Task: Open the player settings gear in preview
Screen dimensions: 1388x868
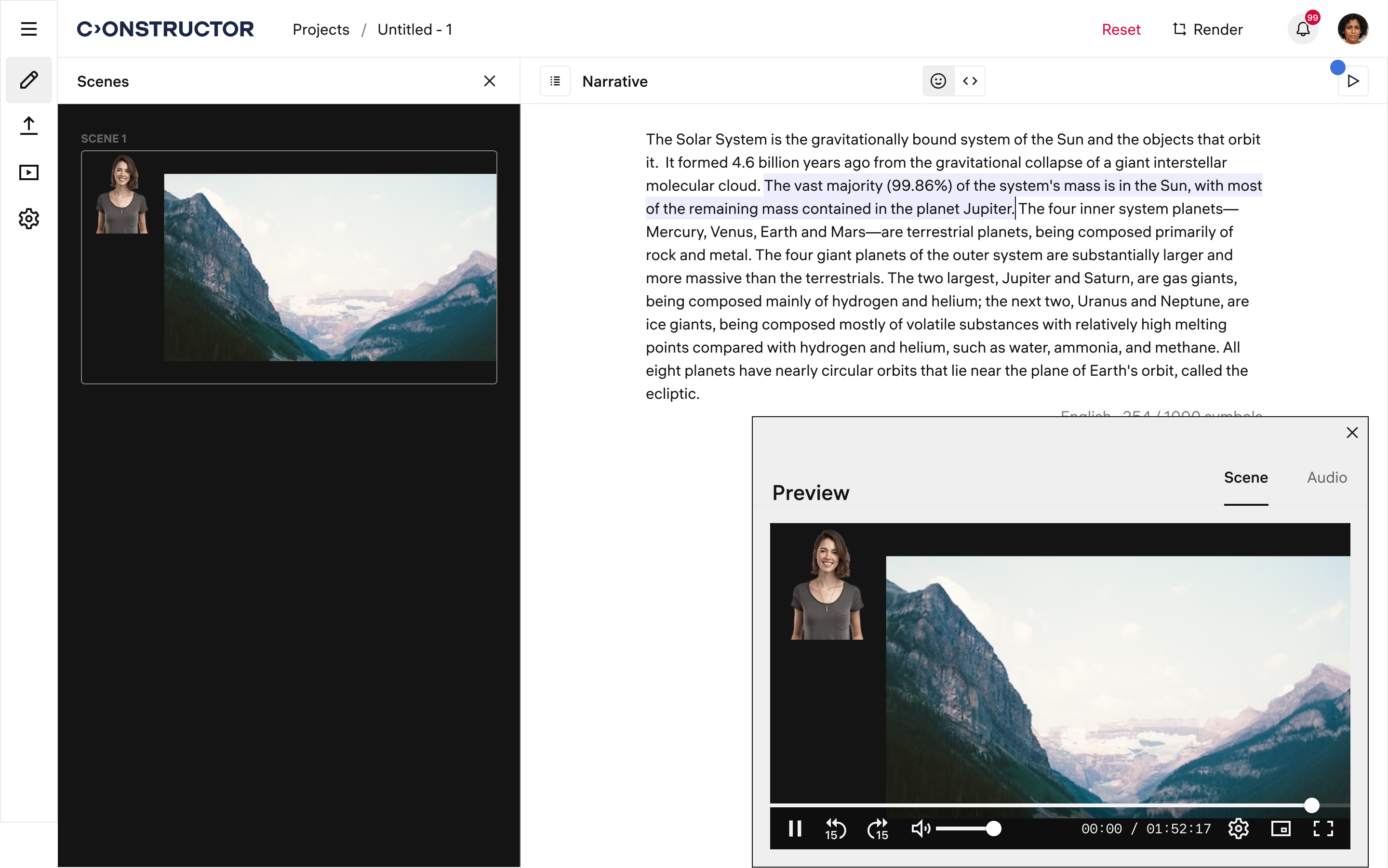Action: click(x=1238, y=829)
